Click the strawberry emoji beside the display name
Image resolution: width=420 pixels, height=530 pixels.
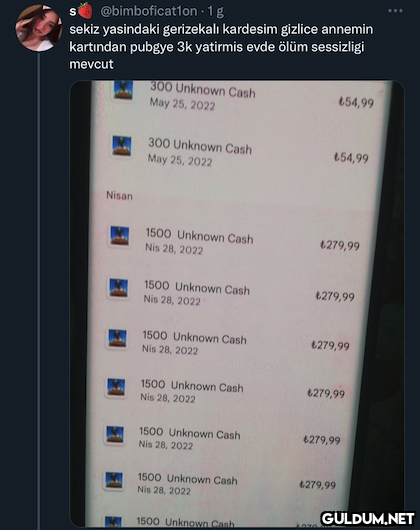pyautogui.click(x=85, y=10)
